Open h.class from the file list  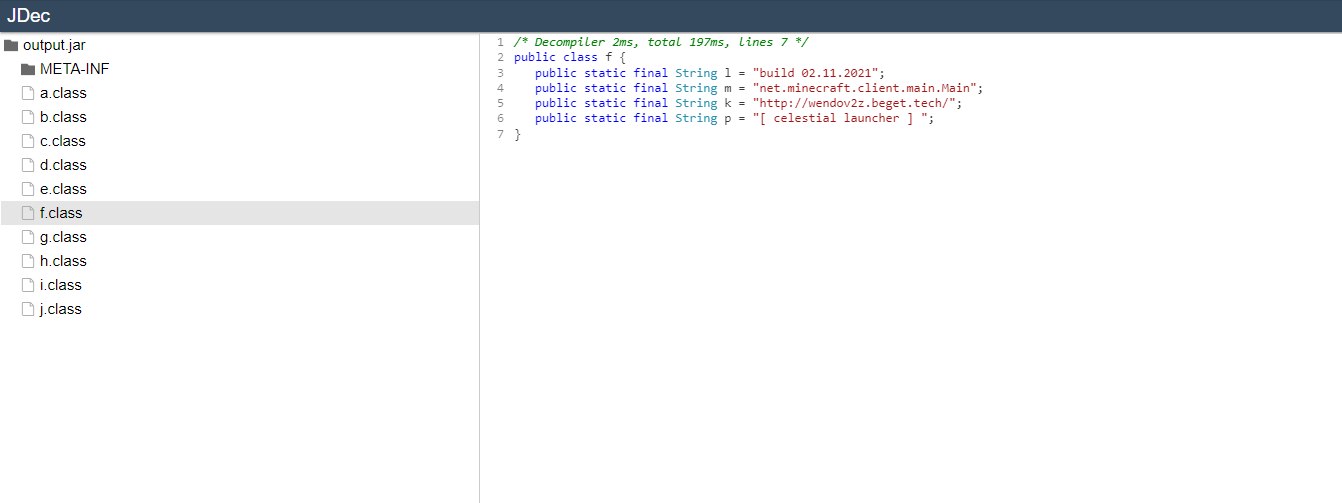[x=63, y=261]
